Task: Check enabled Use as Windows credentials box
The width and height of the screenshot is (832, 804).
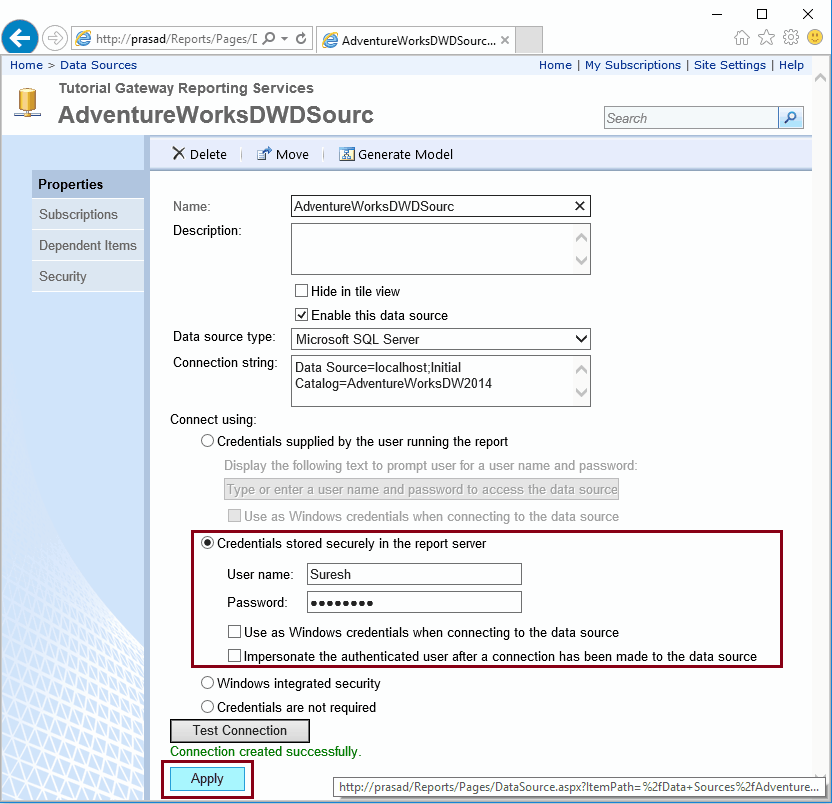Action: click(234, 632)
